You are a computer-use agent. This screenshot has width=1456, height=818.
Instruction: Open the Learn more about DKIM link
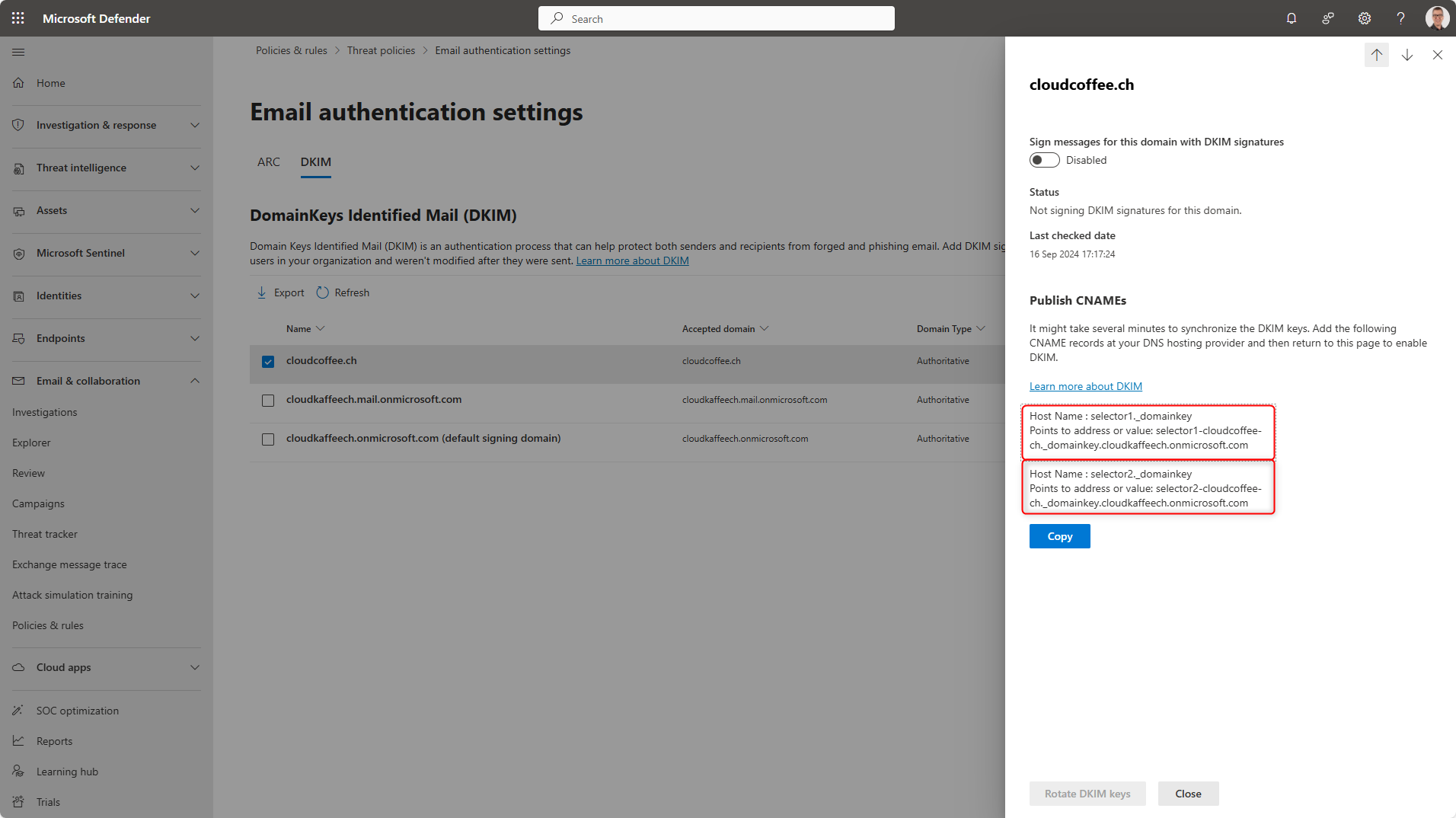pyautogui.click(x=1085, y=386)
